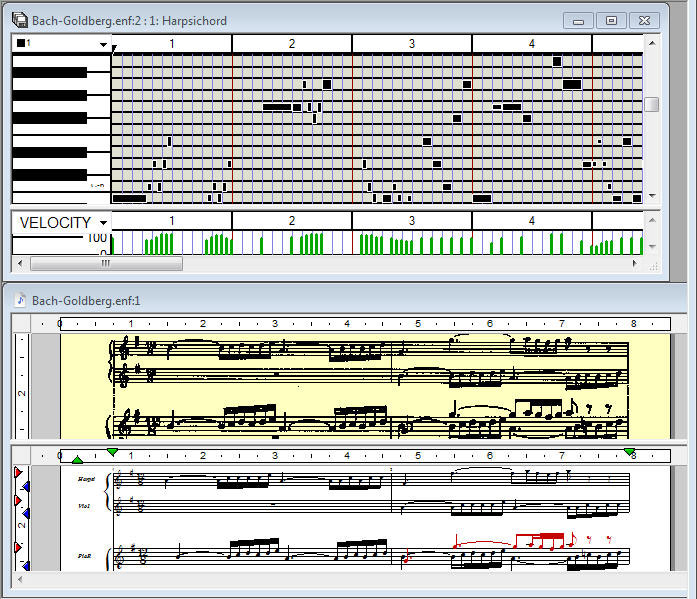Screen dimensions: 697x599
Task: Click the blue arrow marker beside the Harpsichord staff
Action: coord(26,487)
